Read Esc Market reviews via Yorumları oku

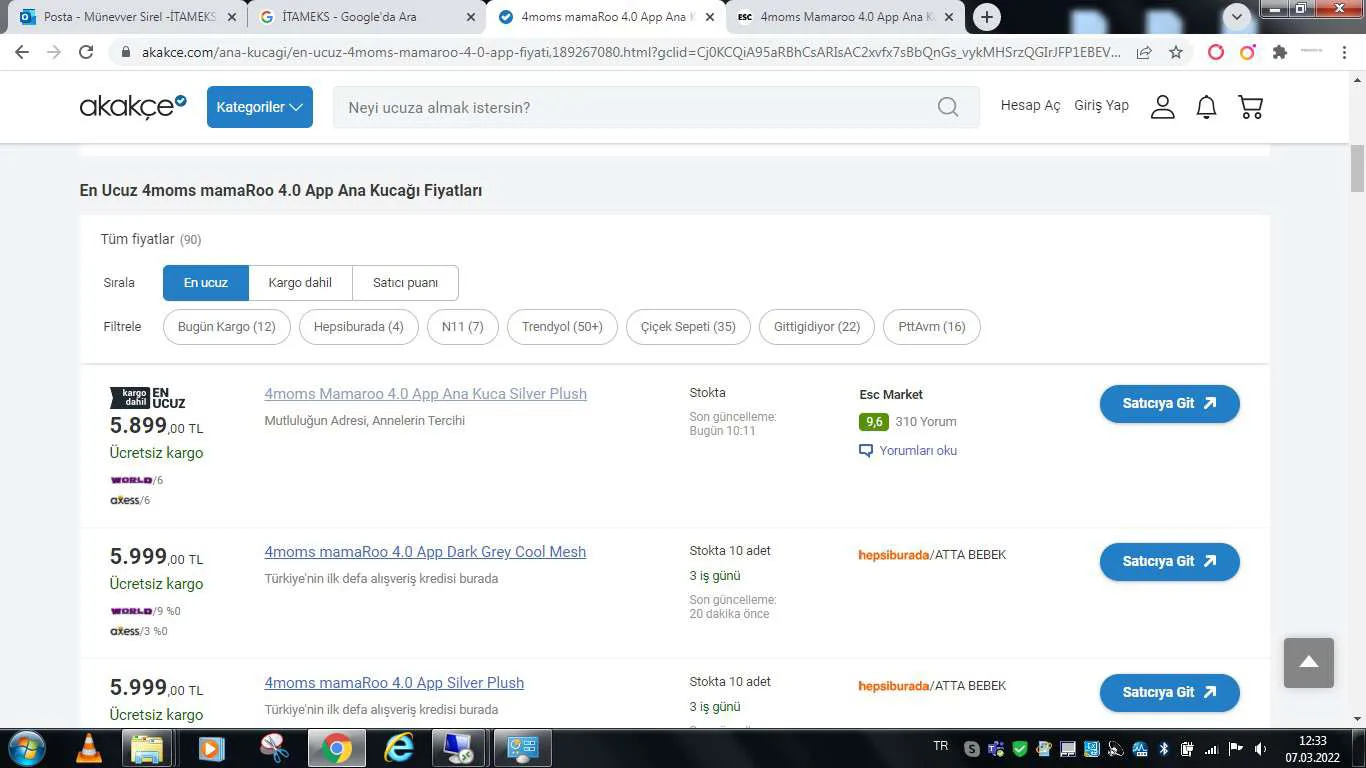tap(908, 451)
